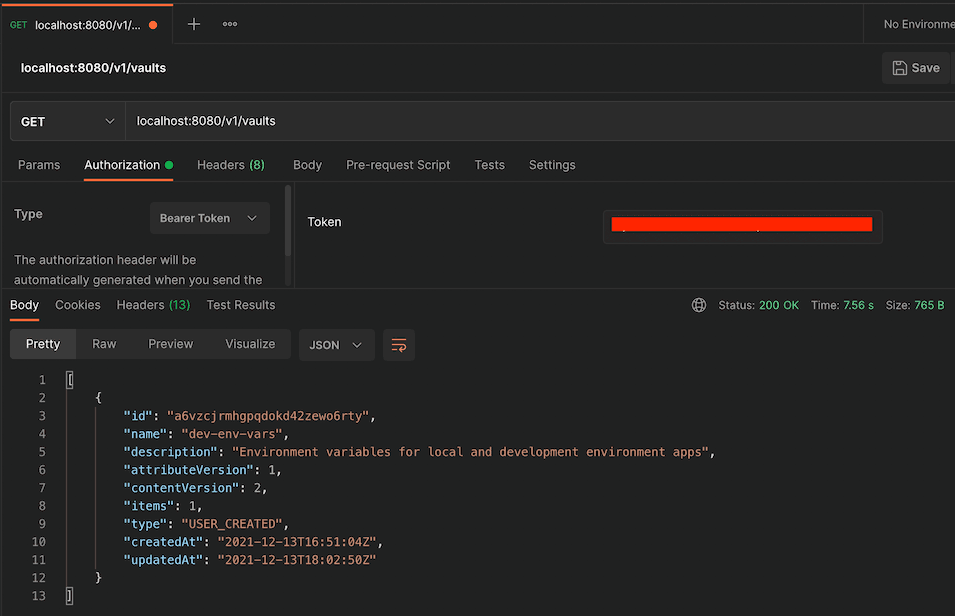The image size is (955, 616).
Task: Select the Pretty view mode
Action: pos(43,344)
